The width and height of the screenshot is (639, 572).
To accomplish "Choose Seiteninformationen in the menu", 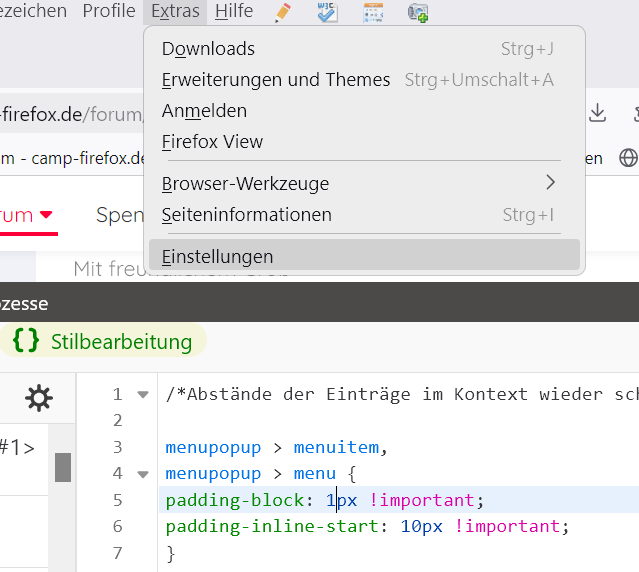I will point(246,214).
